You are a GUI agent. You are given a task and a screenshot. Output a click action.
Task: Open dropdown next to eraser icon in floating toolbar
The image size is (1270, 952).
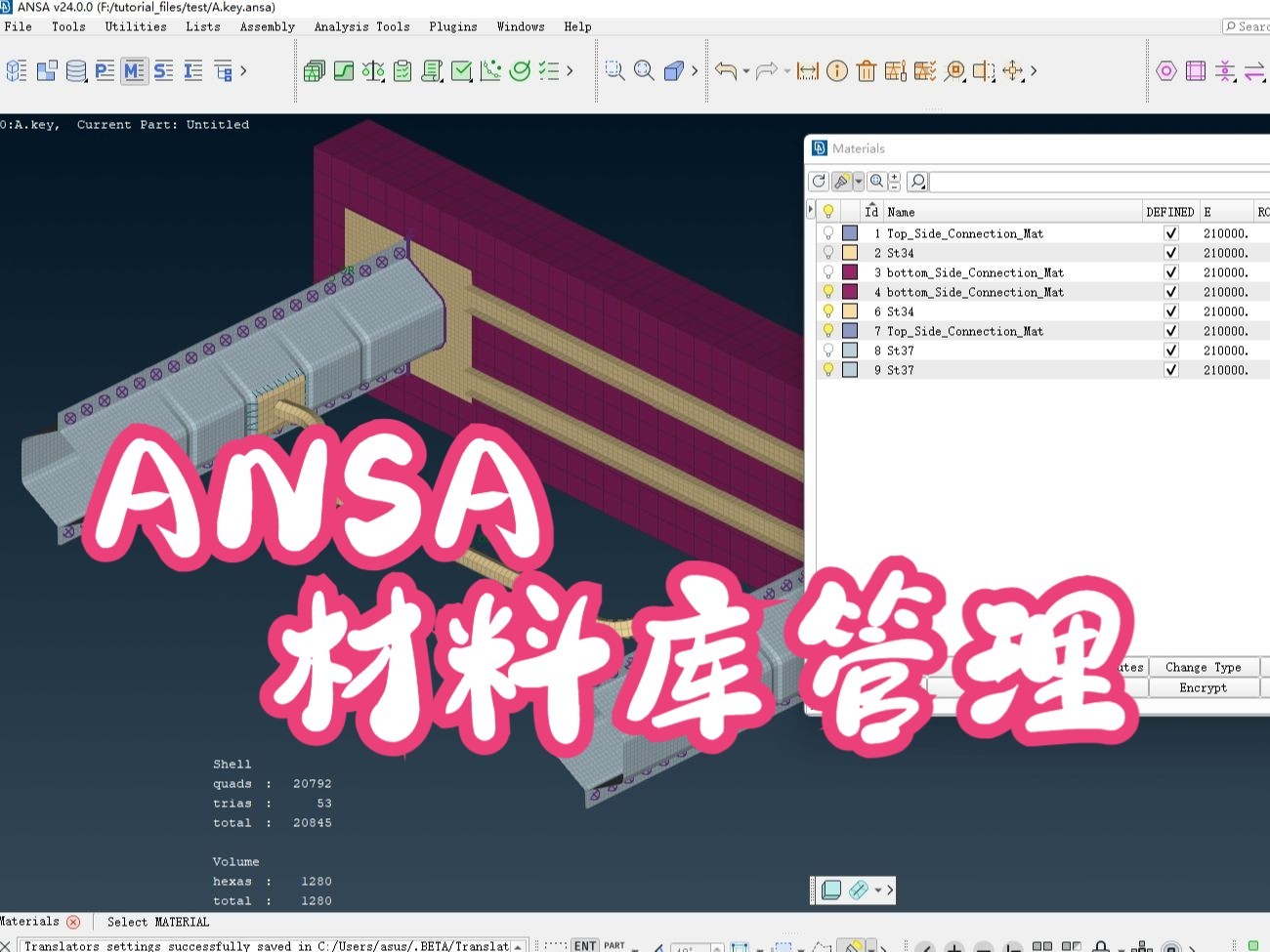coord(877,890)
